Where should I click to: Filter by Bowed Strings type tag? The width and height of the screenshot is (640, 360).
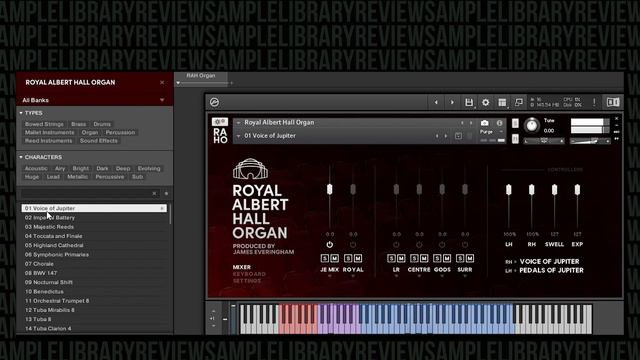click(44, 124)
